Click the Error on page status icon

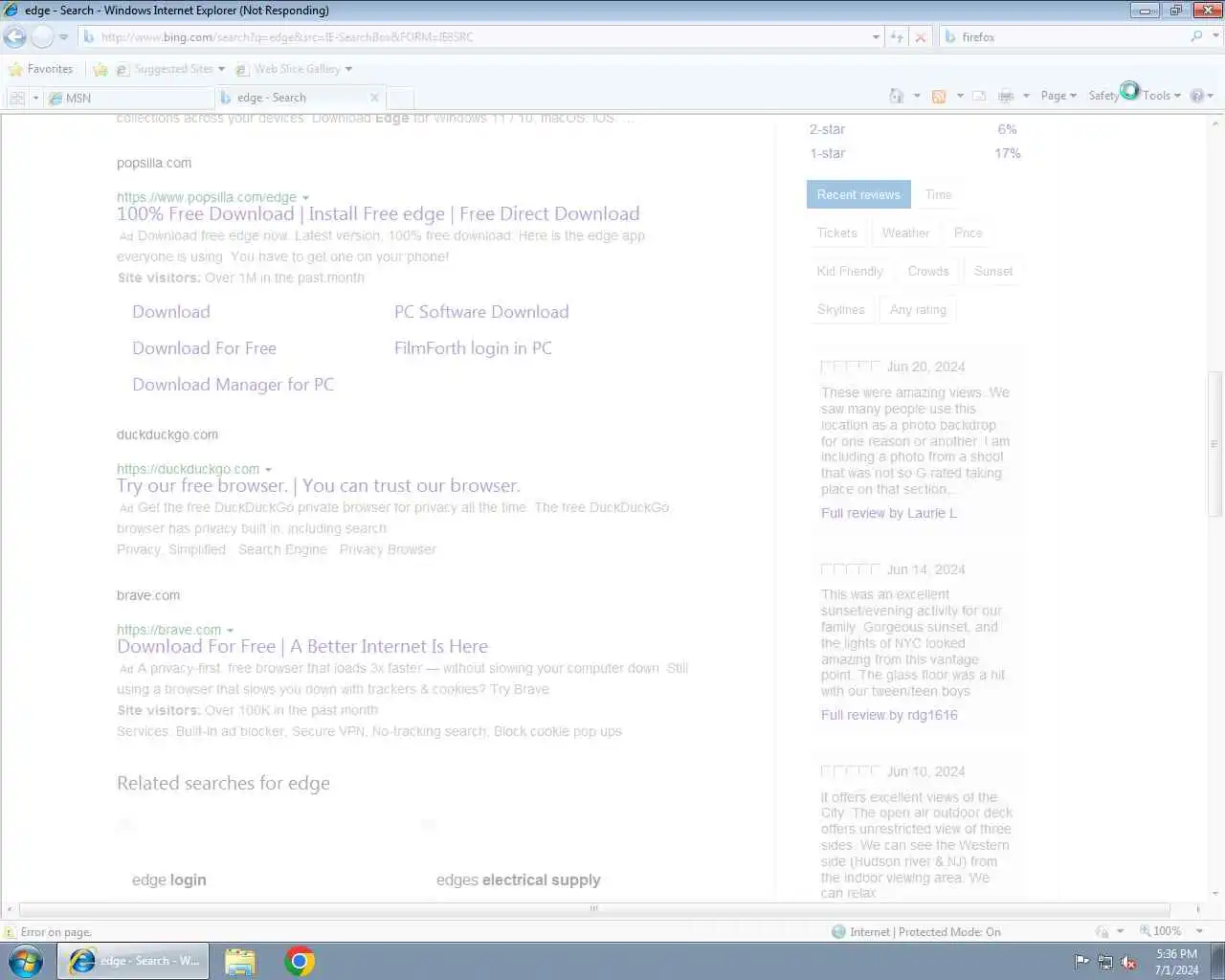pyautogui.click(x=10, y=931)
